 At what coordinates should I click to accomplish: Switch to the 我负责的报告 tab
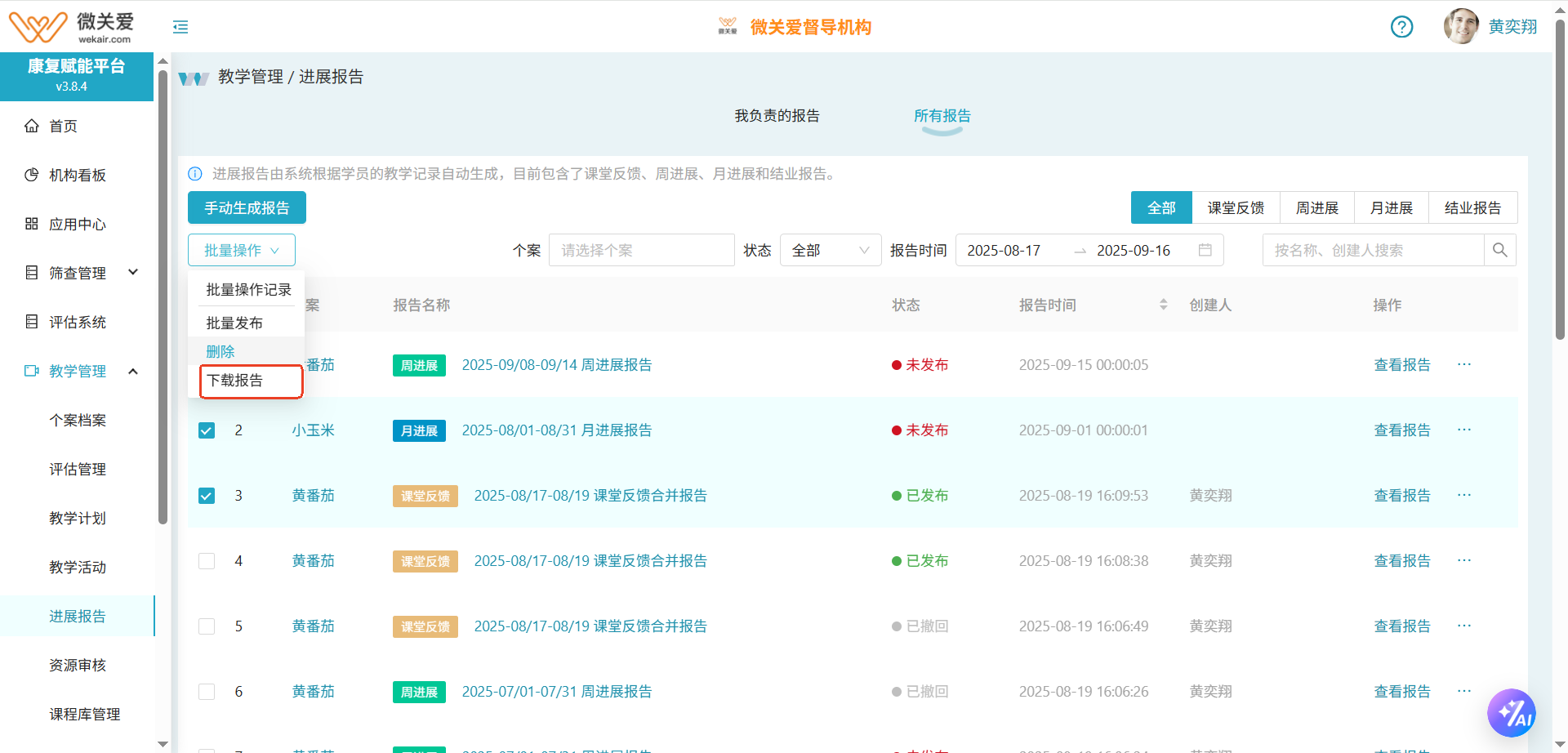pos(777,115)
